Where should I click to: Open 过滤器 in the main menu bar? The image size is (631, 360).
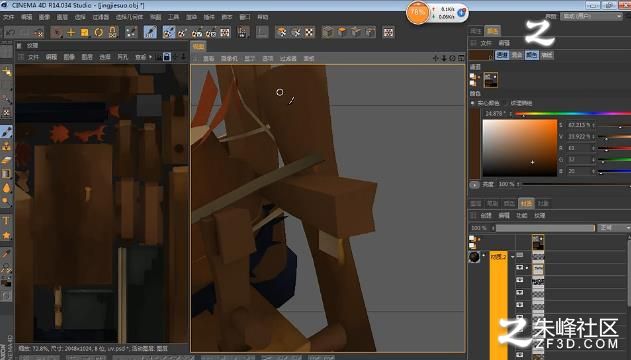[101, 17]
